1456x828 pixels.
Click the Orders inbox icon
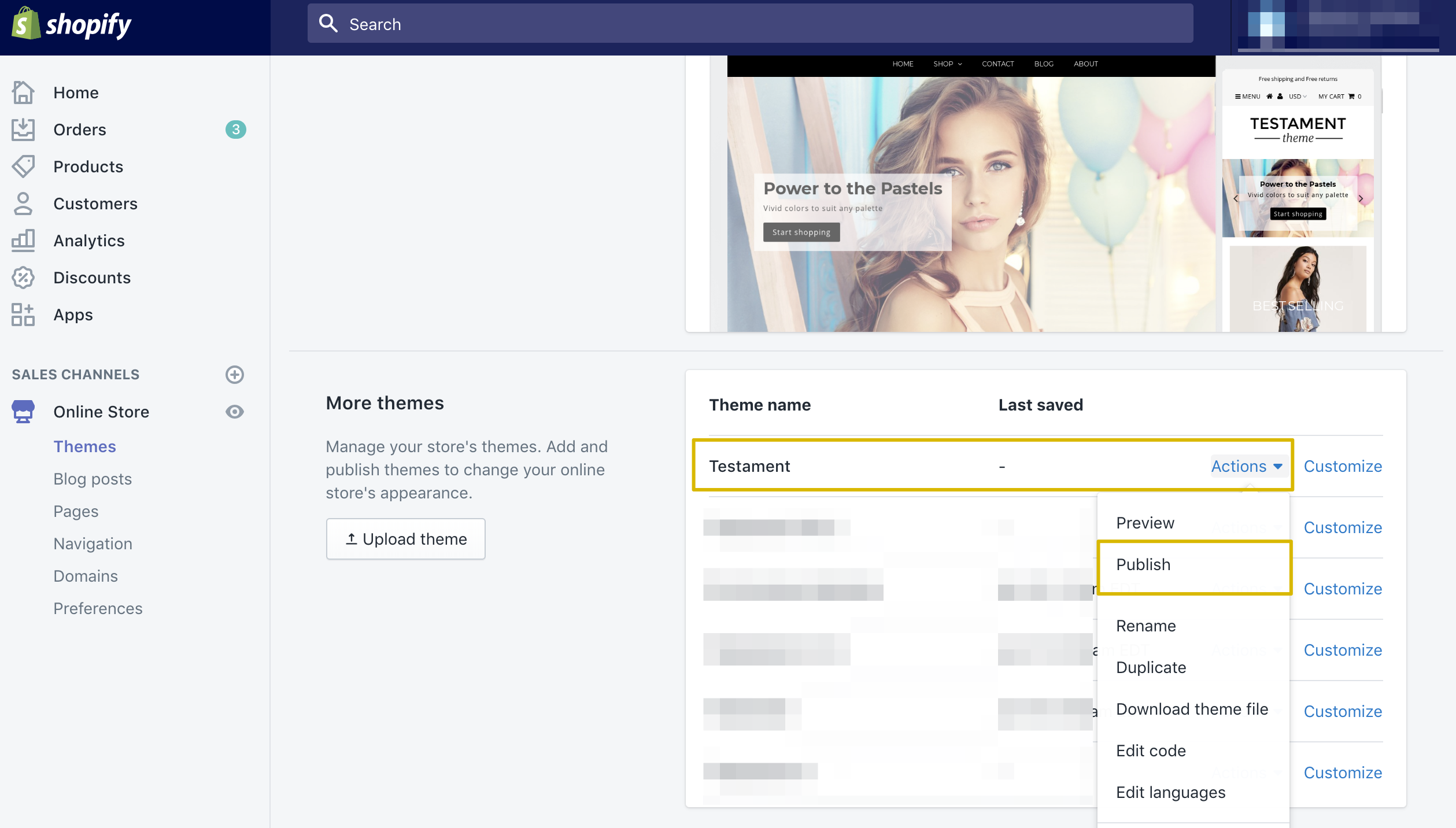tap(23, 130)
